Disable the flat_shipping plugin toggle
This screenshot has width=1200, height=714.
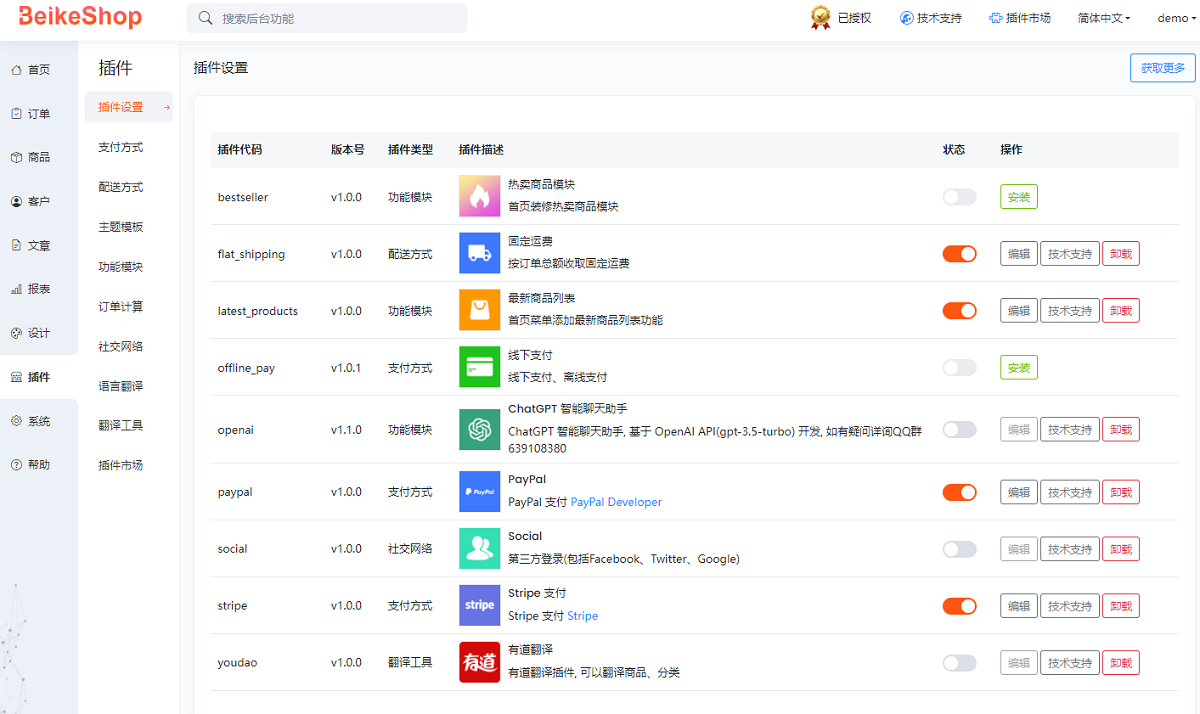coord(959,254)
